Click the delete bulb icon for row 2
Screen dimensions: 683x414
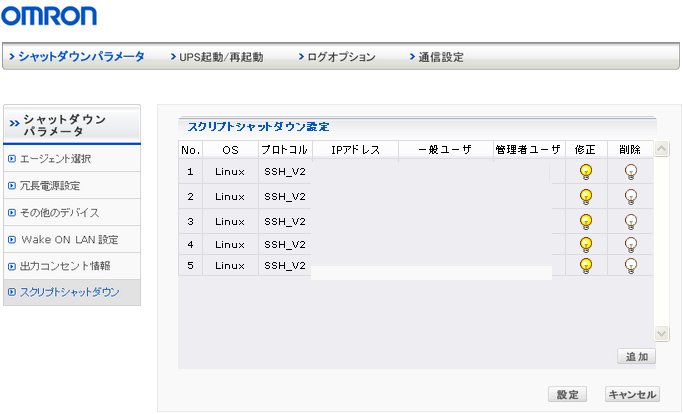[631, 196]
